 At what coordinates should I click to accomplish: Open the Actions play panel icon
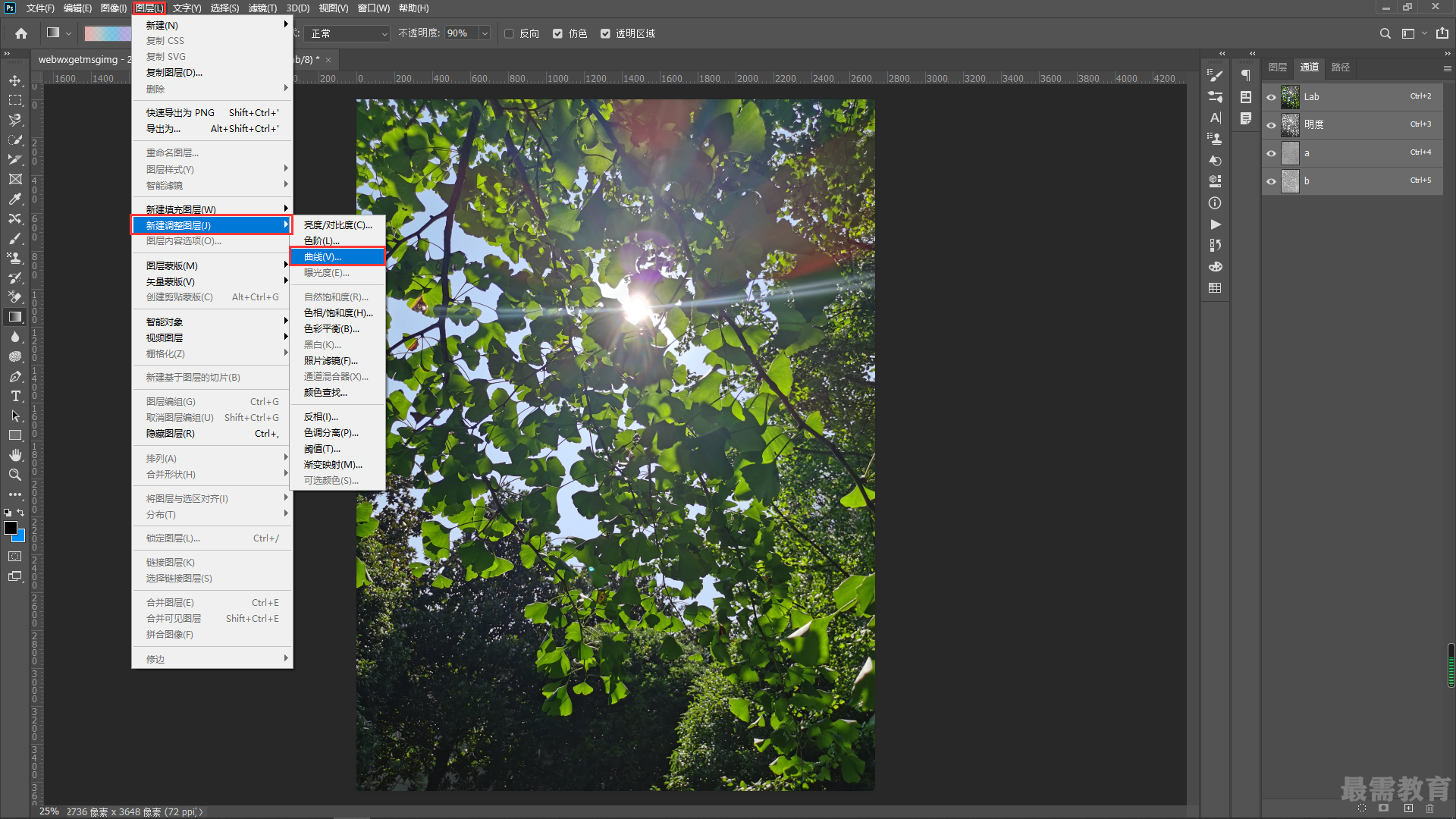point(1215,224)
